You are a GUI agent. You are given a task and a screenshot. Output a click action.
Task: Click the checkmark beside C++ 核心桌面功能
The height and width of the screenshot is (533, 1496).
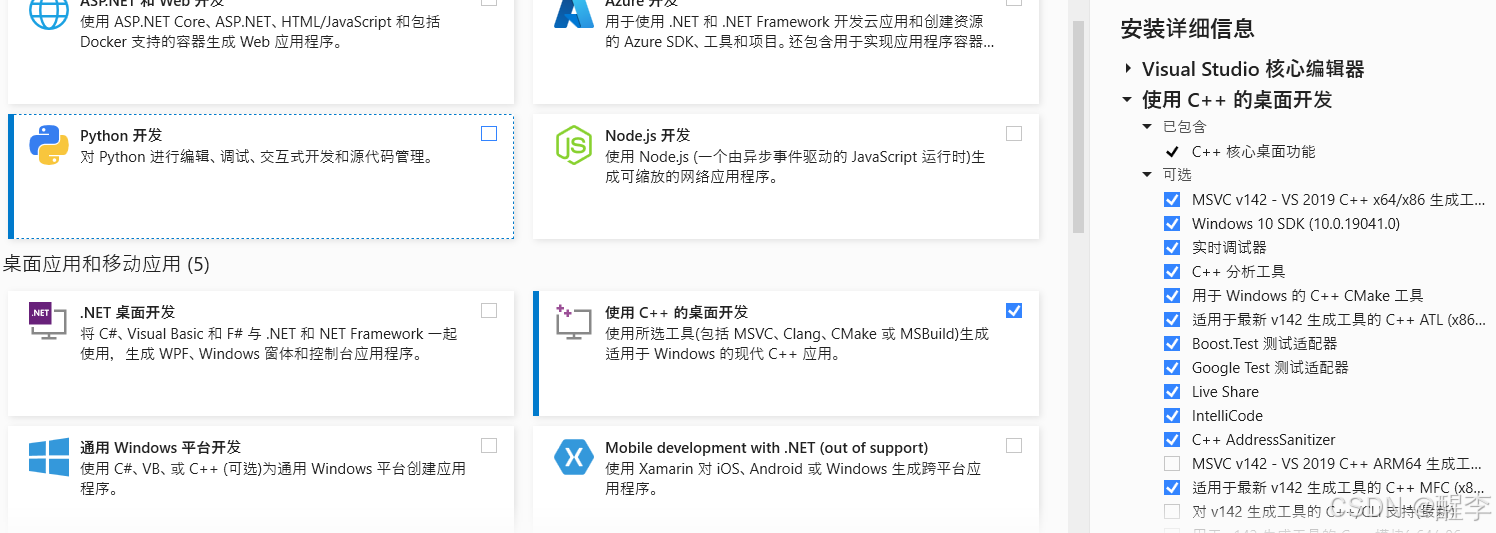coord(1172,152)
